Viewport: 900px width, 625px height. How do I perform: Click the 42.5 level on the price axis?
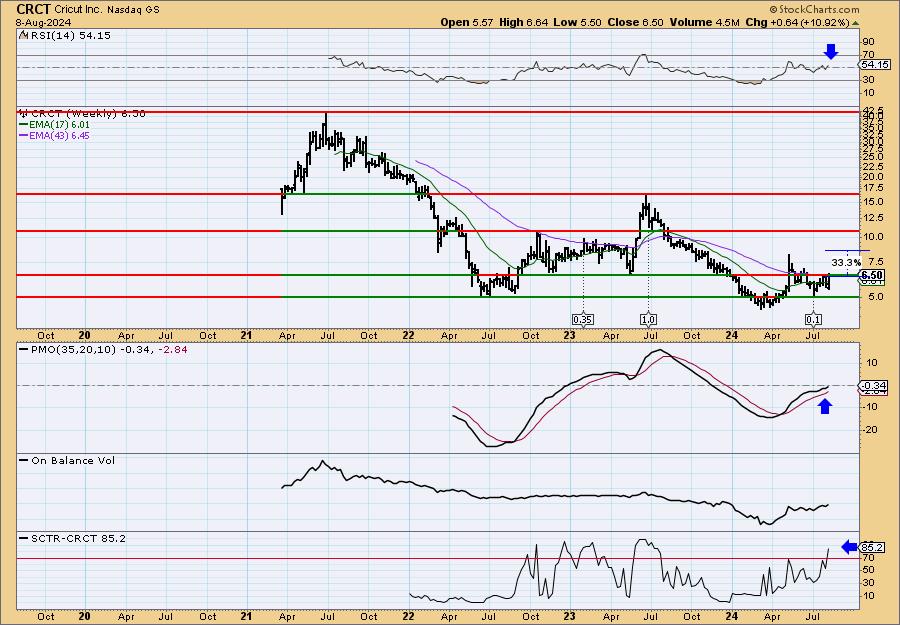[871, 110]
